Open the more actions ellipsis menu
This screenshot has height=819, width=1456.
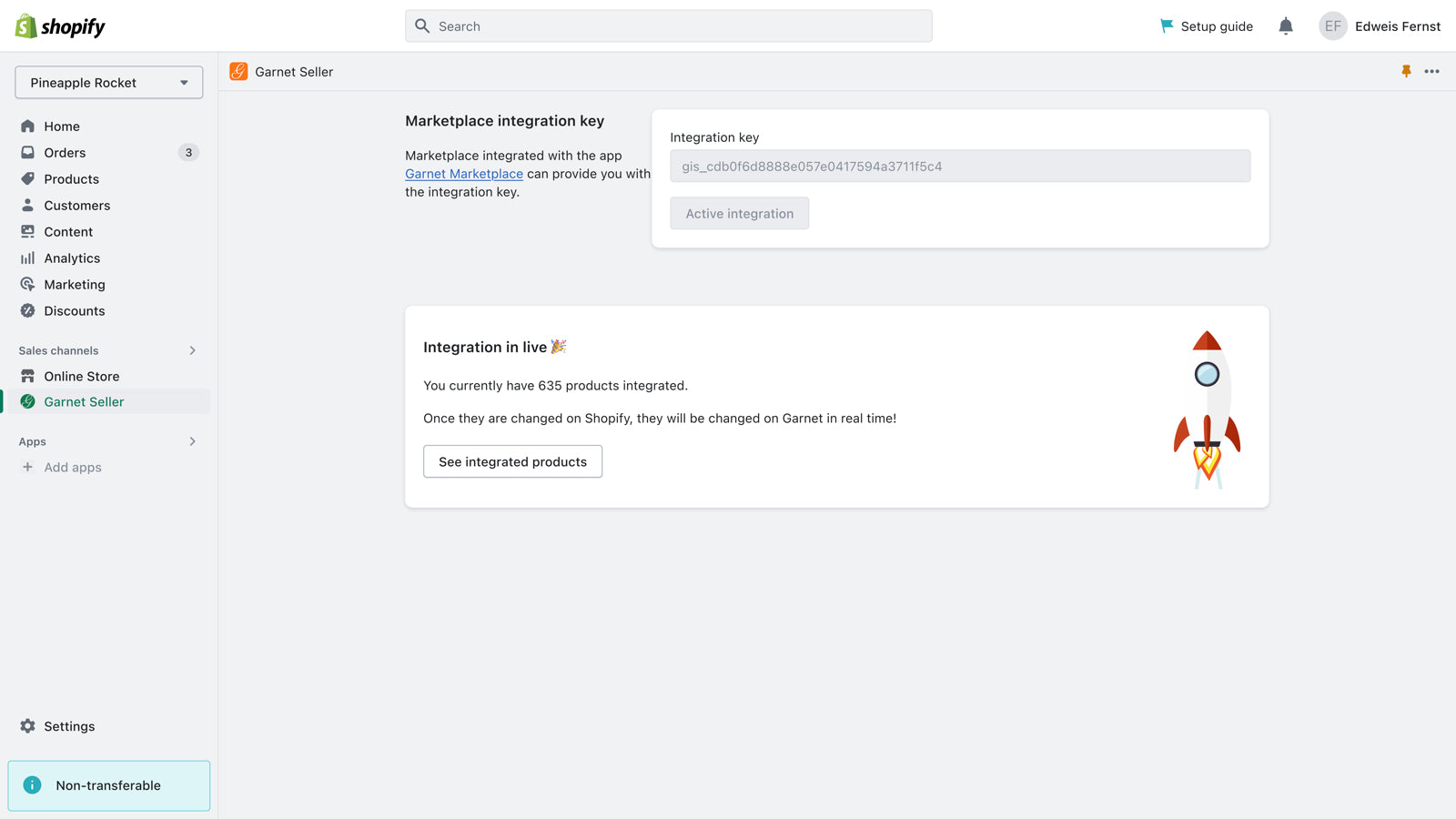pos(1432,71)
